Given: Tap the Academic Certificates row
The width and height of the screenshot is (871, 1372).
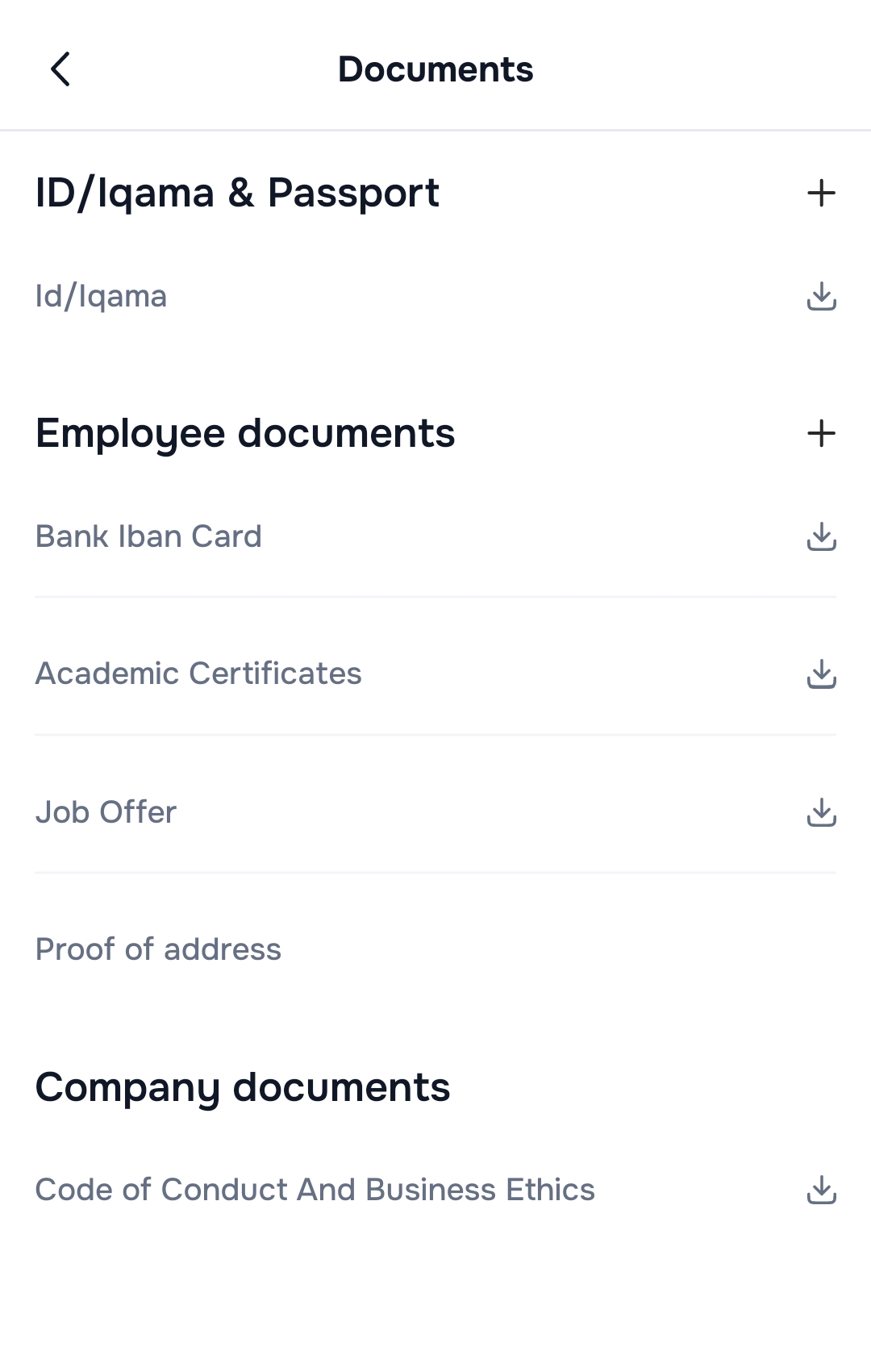Looking at the screenshot, I should click(198, 673).
